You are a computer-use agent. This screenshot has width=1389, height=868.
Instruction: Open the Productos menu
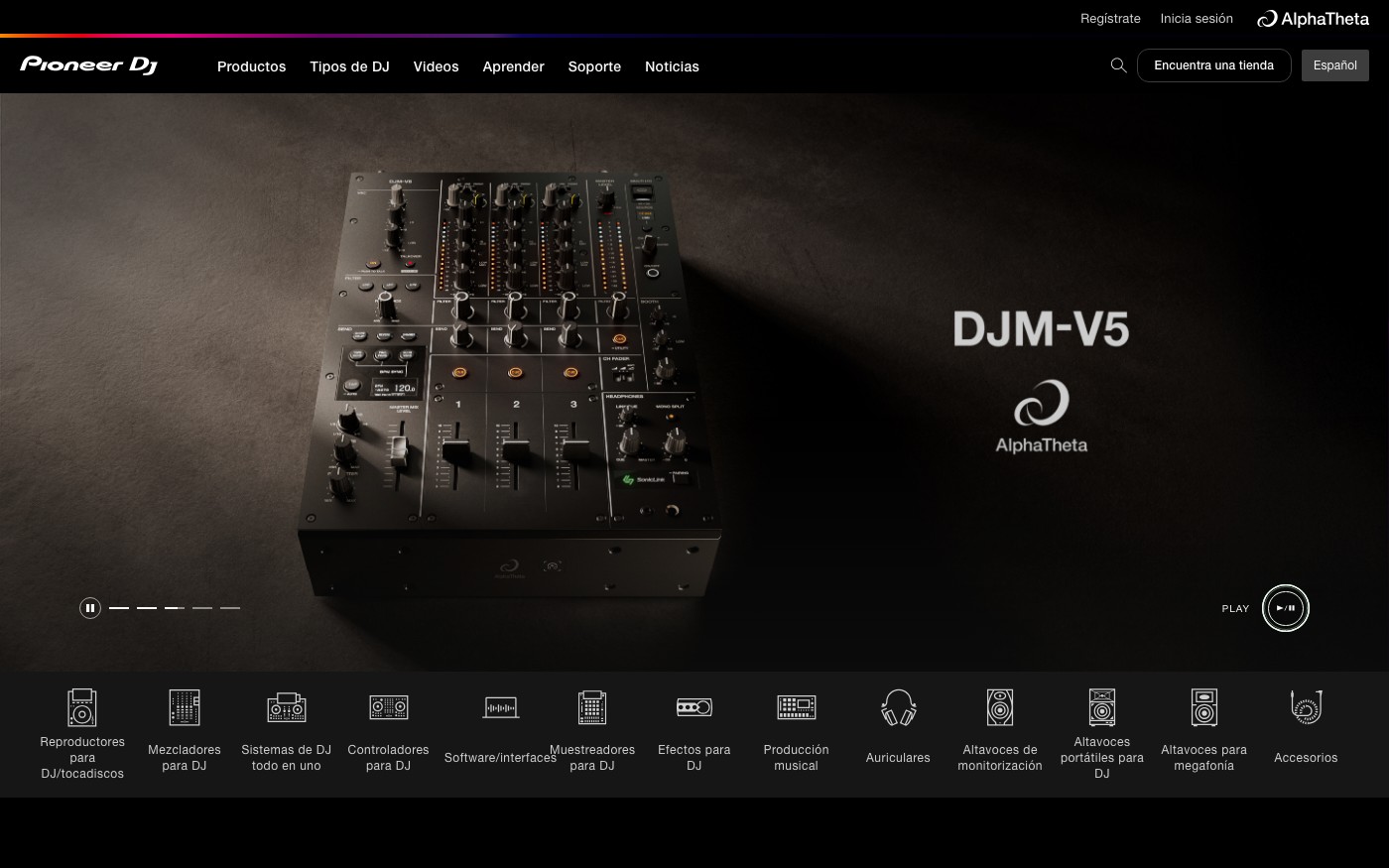click(x=252, y=66)
